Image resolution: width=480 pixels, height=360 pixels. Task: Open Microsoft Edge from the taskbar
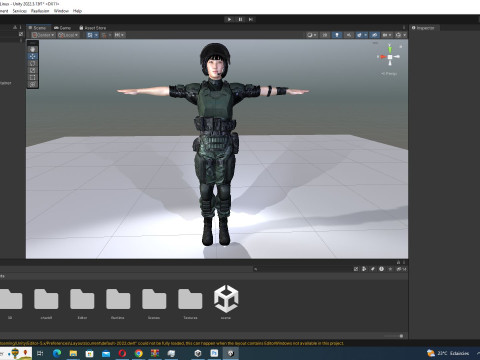click(57, 353)
